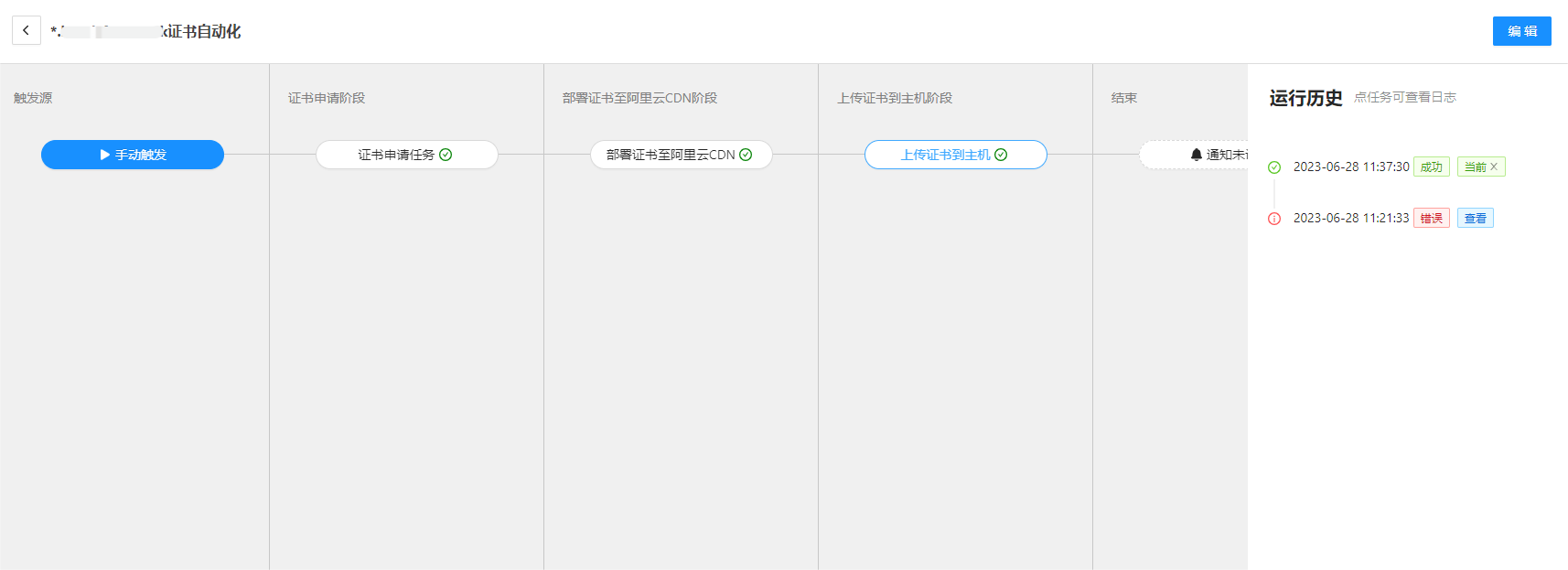Click the success check icon beside 部署证书至阿里云CDN
Screen dimensions: 1568x570
[746, 155]
